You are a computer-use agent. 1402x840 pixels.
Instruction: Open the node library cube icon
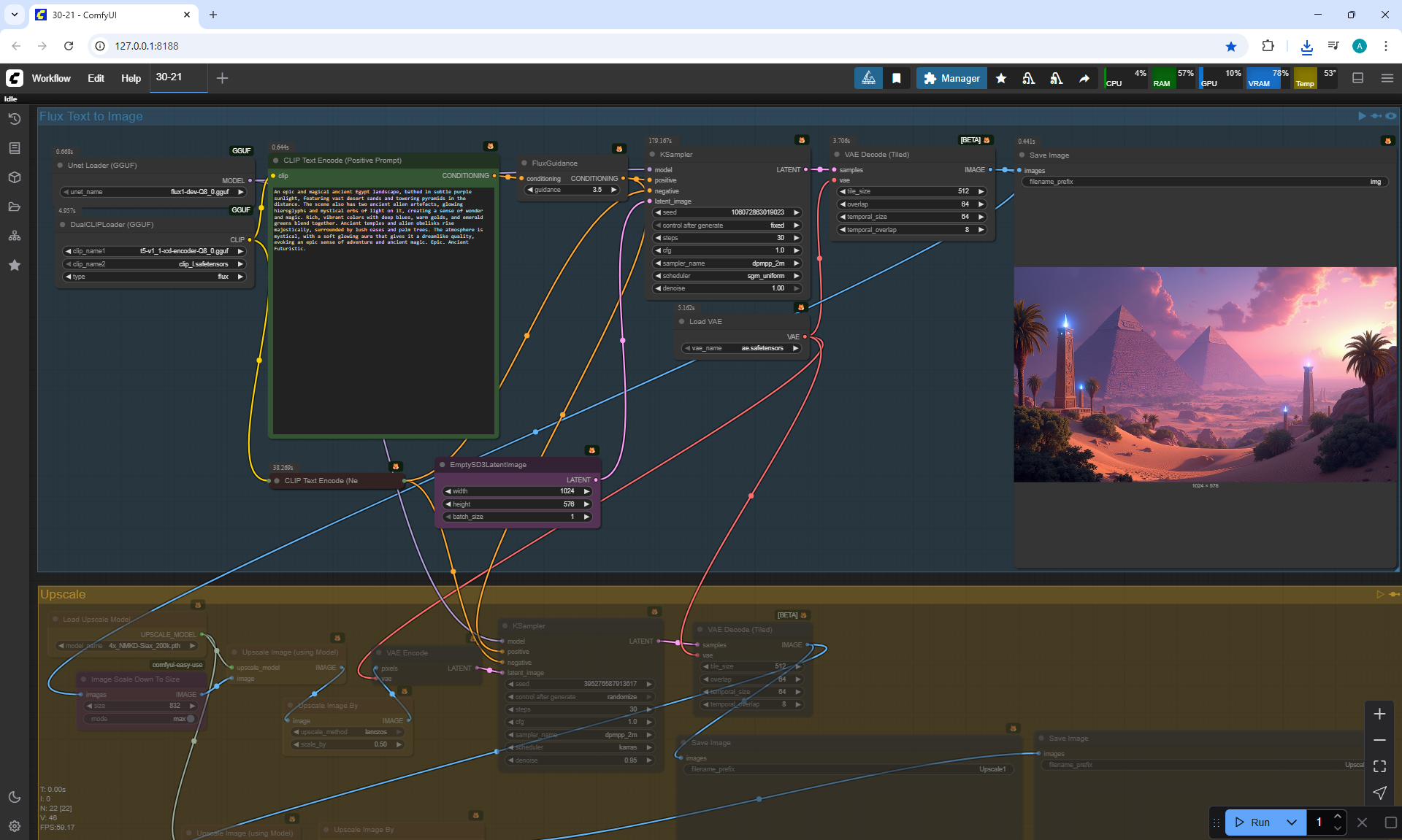coord(14,177)
